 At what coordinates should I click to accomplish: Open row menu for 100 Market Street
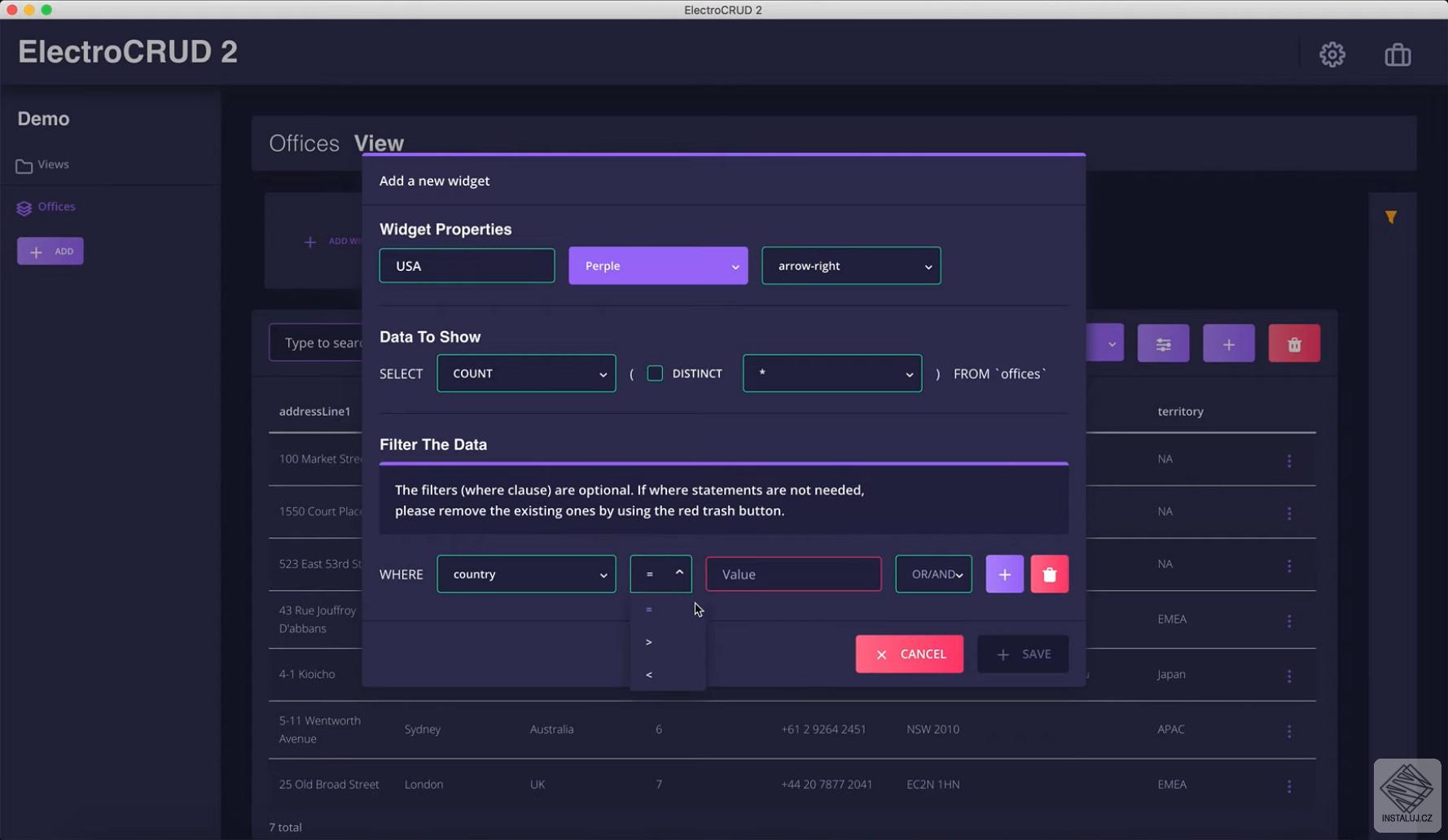click(1289, 461)
